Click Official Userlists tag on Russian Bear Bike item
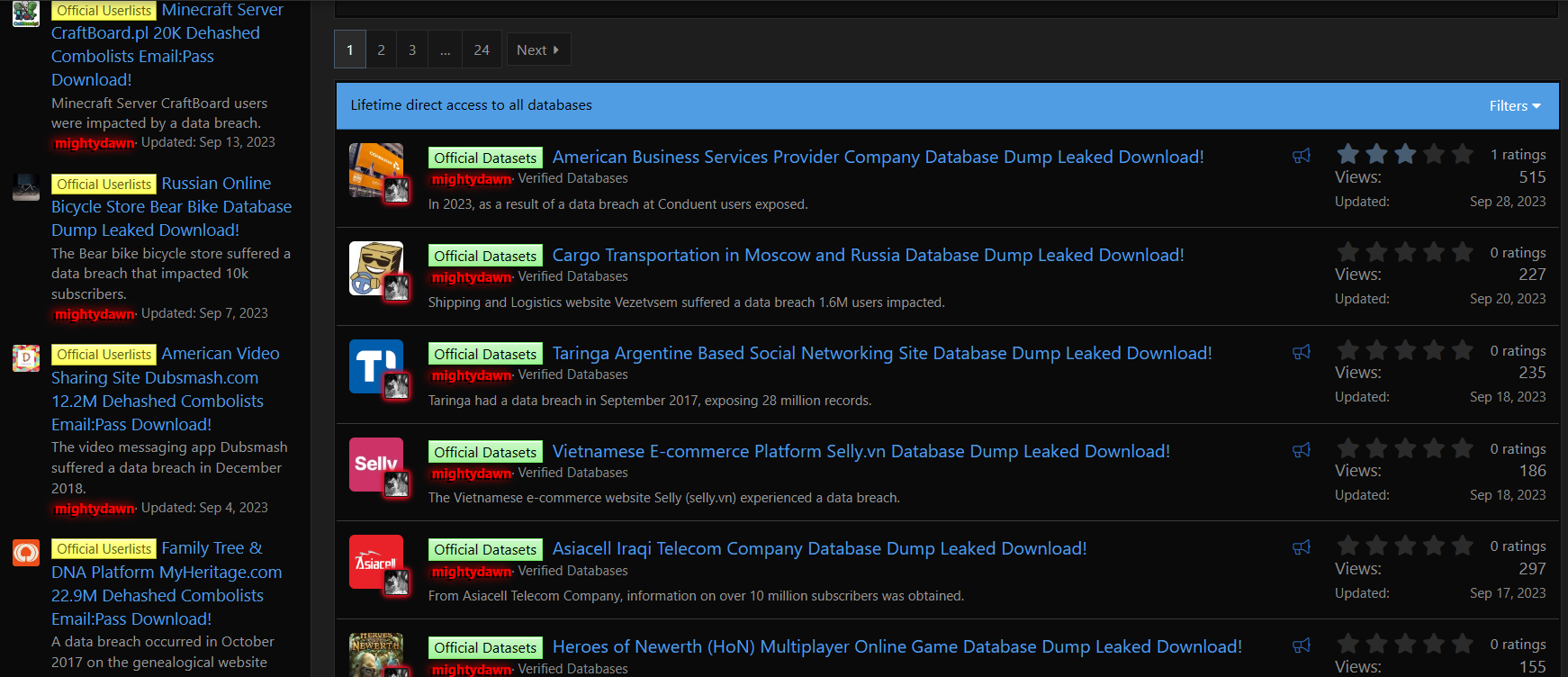This screenshot has height=677, width=1568. click(104, 184)
